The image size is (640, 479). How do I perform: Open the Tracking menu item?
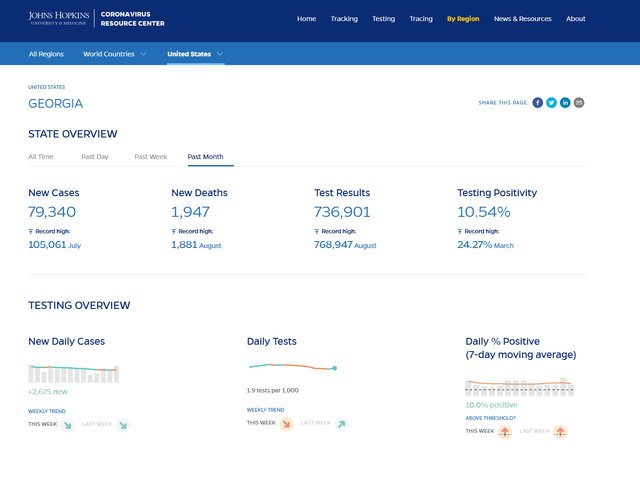pyautogui.click(x=344, y=19)
